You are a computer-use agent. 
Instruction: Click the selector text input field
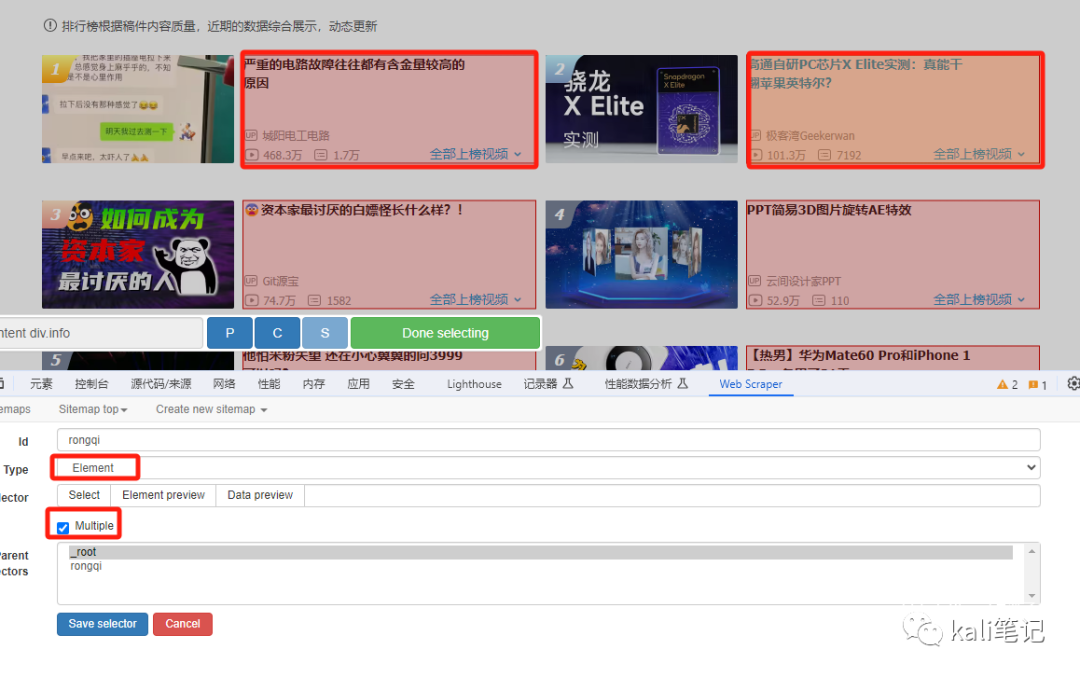(x=672, y=495)
